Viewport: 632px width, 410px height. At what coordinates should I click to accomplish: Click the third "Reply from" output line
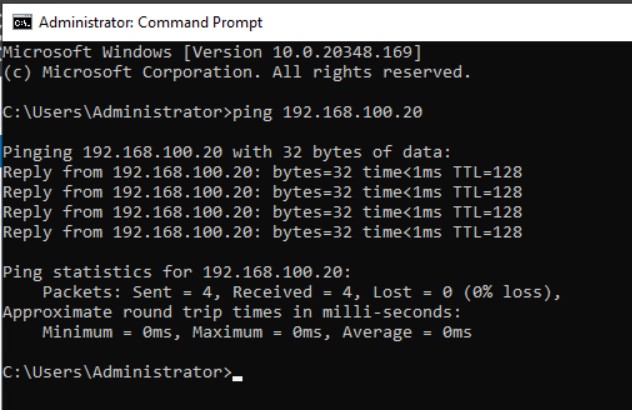pos(262,212)
